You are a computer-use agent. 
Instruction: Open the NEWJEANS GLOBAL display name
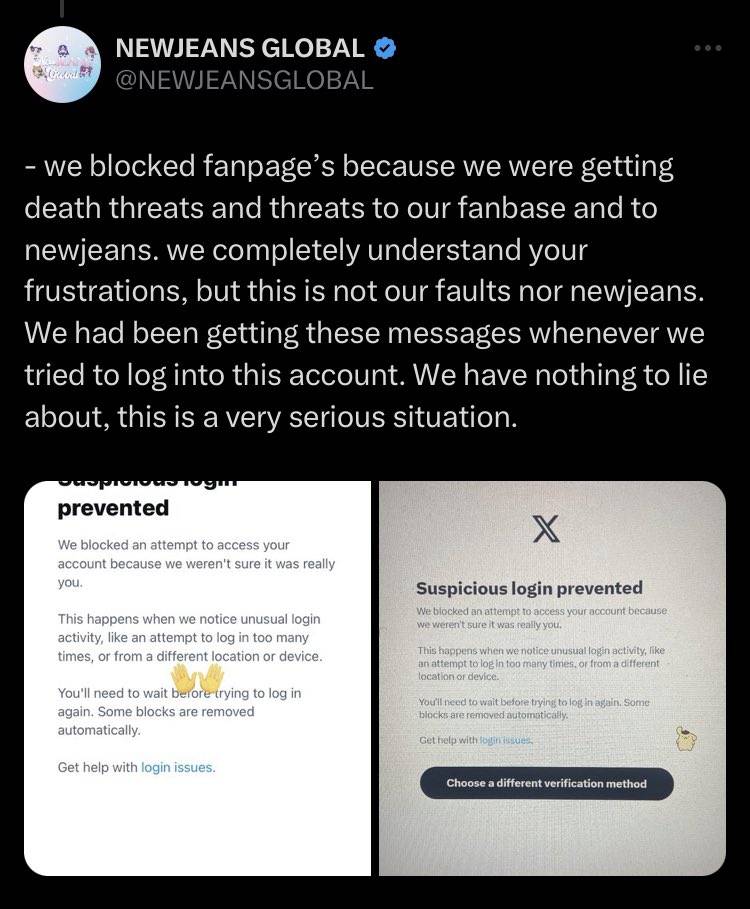point(240,48)
